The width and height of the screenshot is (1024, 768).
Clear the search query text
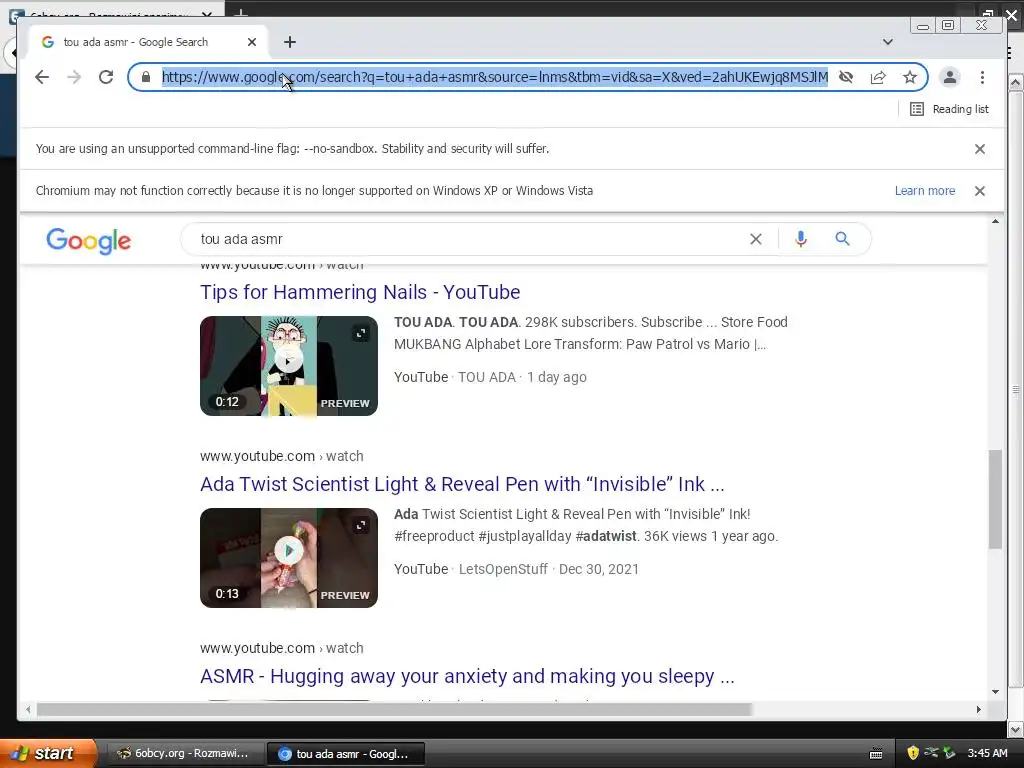[756, 239]
